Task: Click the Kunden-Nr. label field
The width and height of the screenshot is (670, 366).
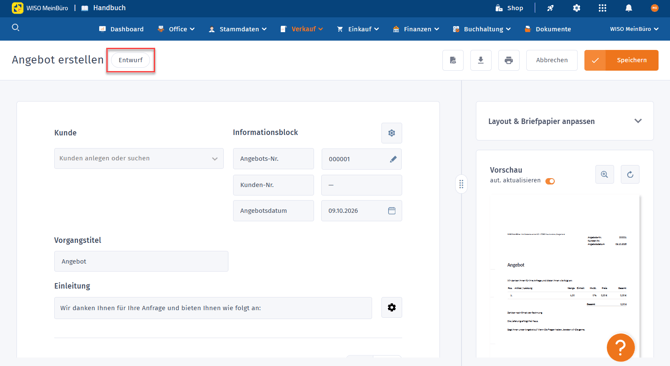Action: tap(273, 185)
